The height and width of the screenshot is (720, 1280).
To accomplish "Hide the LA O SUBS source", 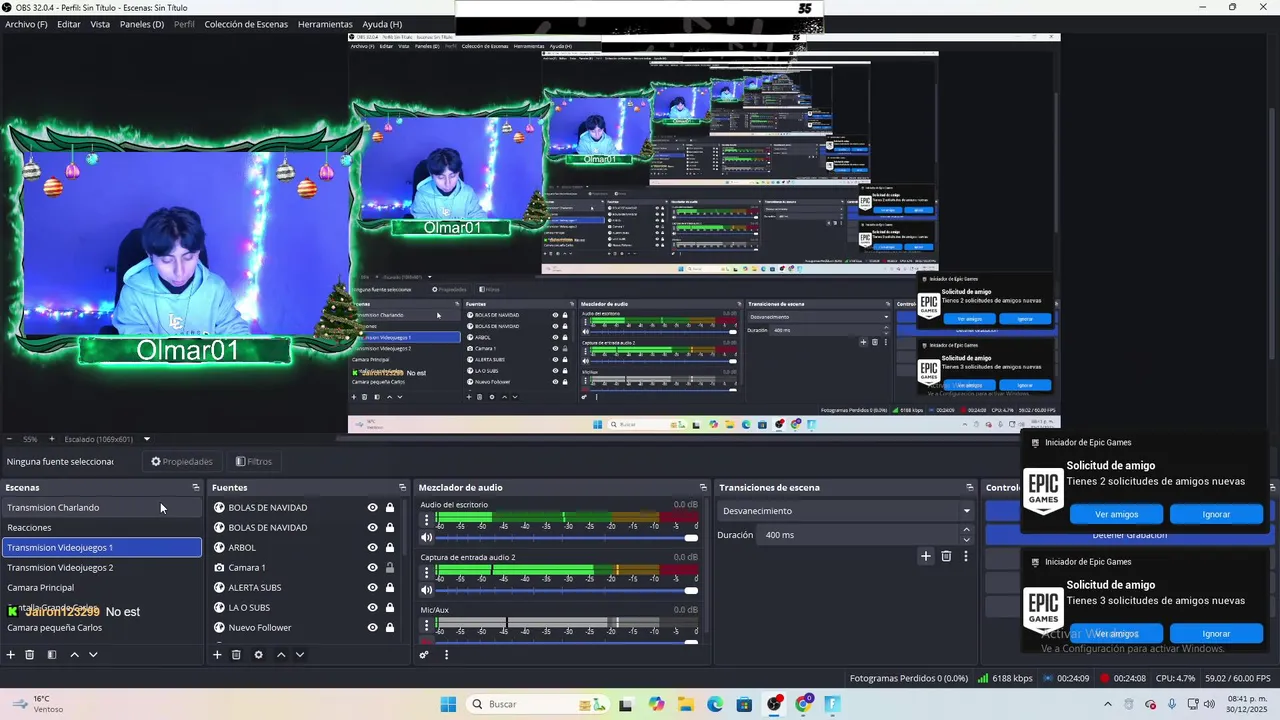I will 373,608.
